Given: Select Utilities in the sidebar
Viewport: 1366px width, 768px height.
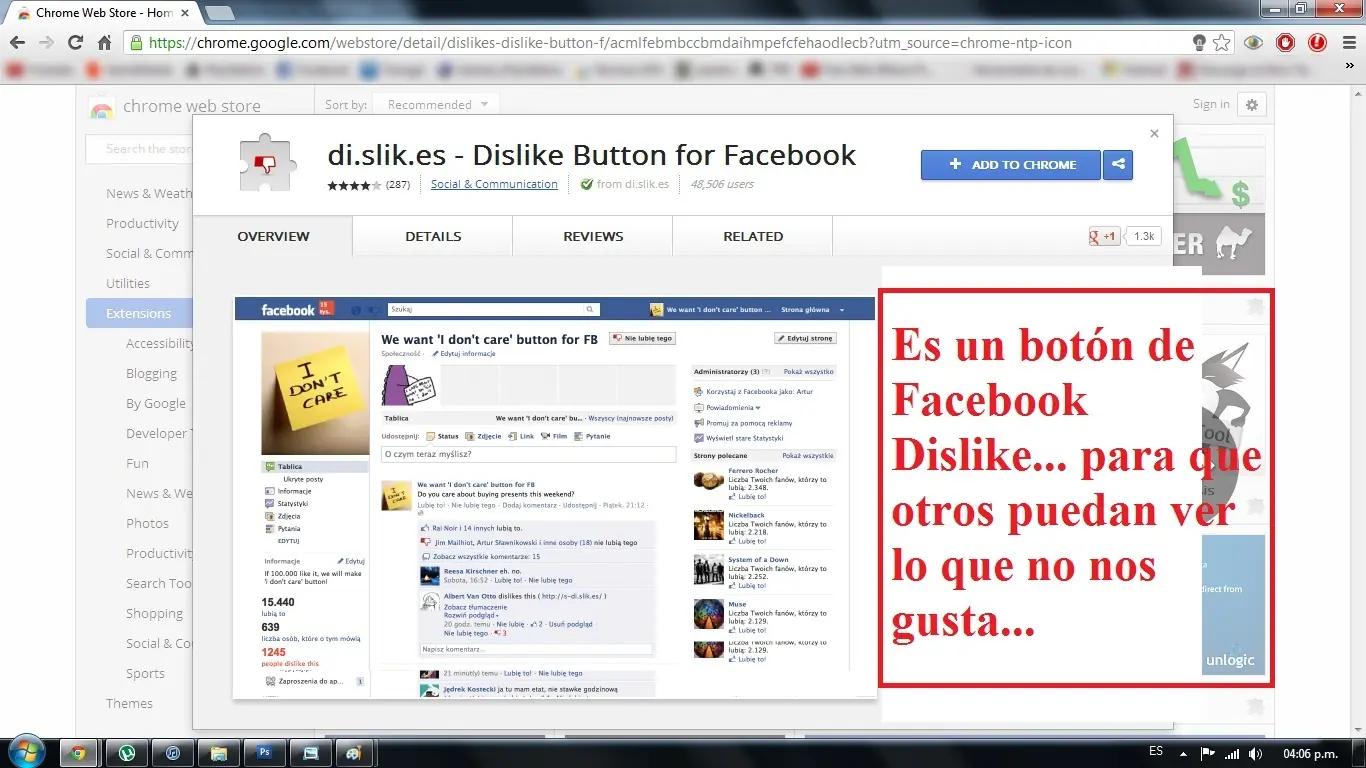Looking at the screenshot, I should click(128, 283).
